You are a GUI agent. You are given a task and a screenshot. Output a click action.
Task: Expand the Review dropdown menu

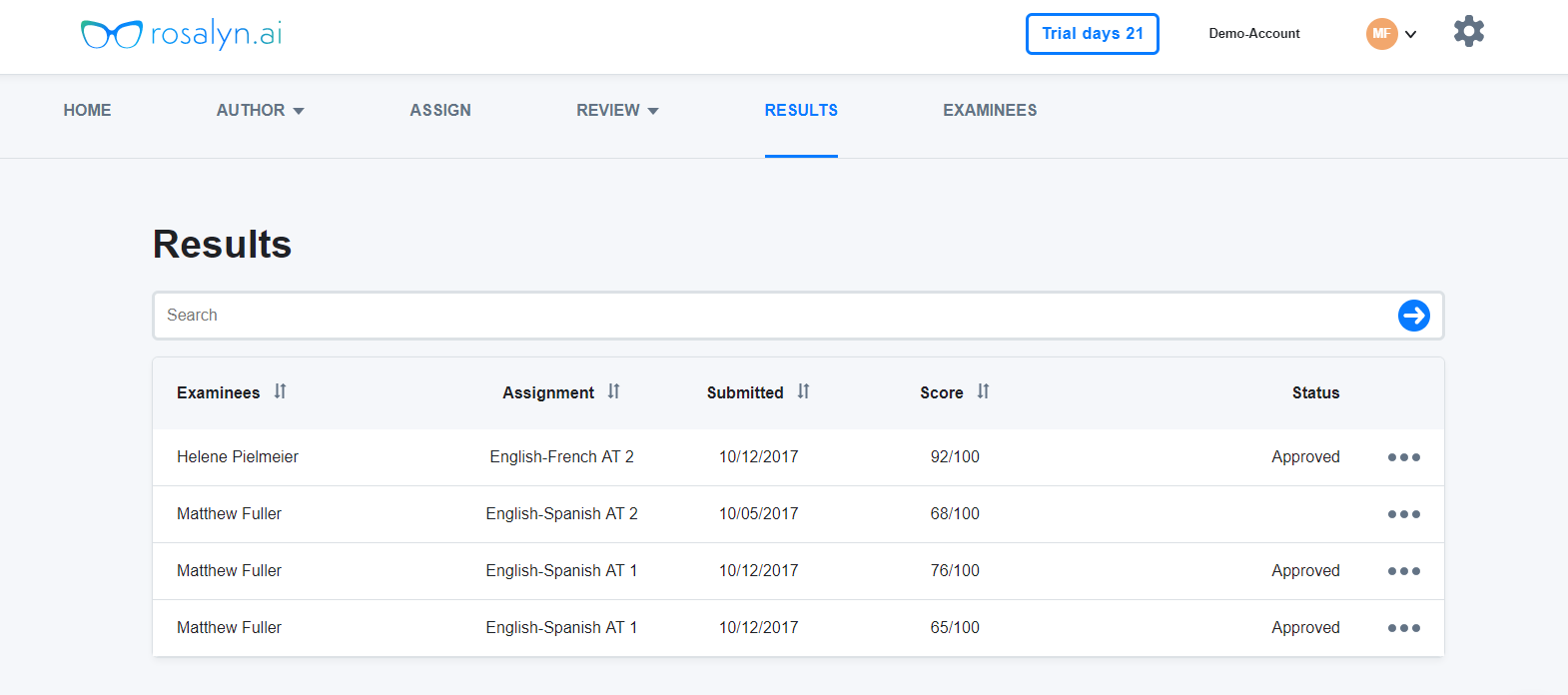pyautogui.click(x=617, y=111)
